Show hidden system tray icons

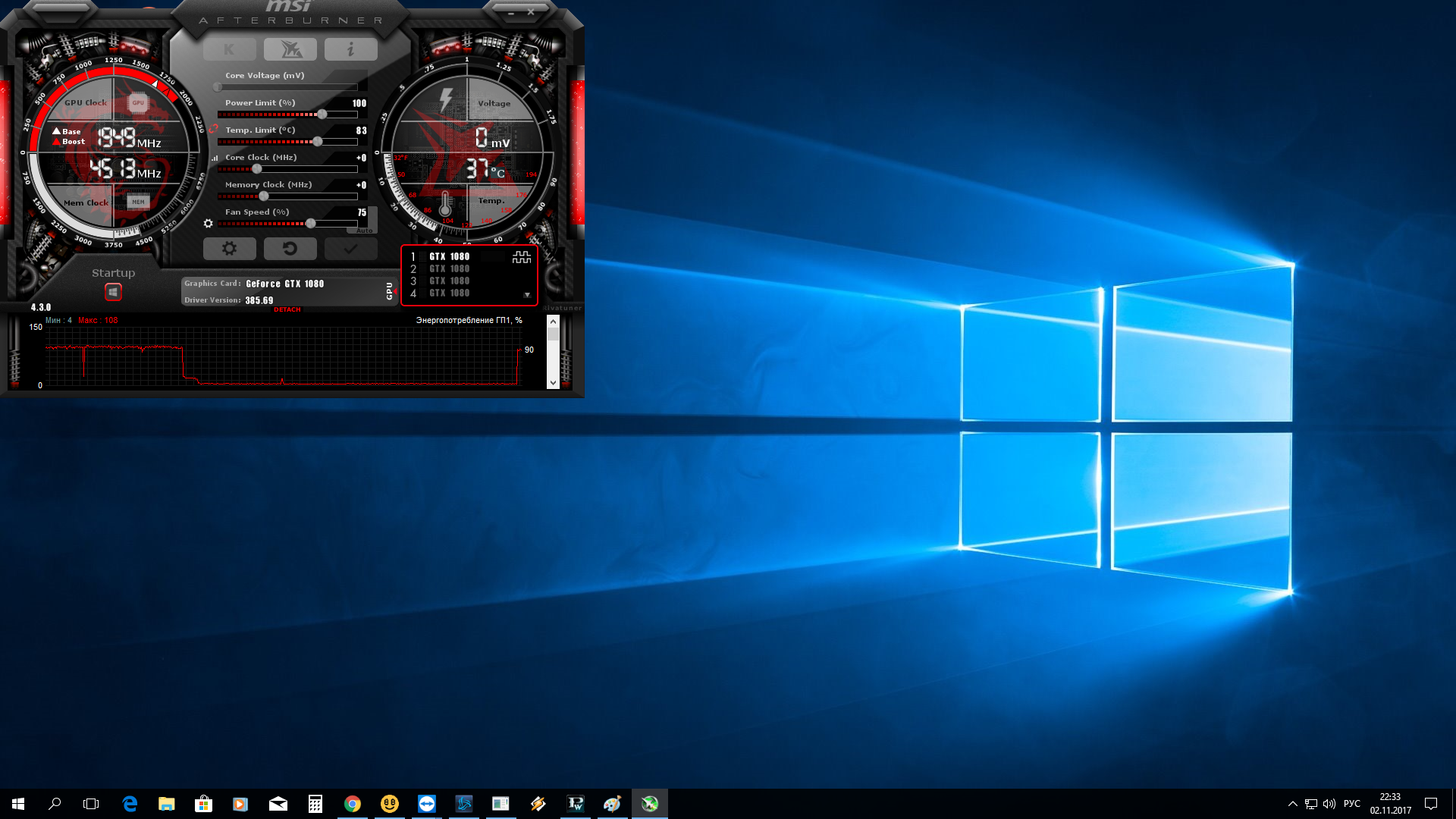[1292, 804]
